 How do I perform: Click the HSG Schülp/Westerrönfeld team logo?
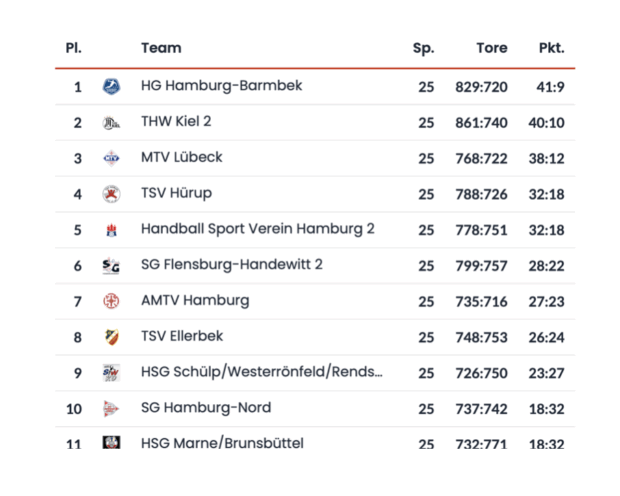pos(111,373)
